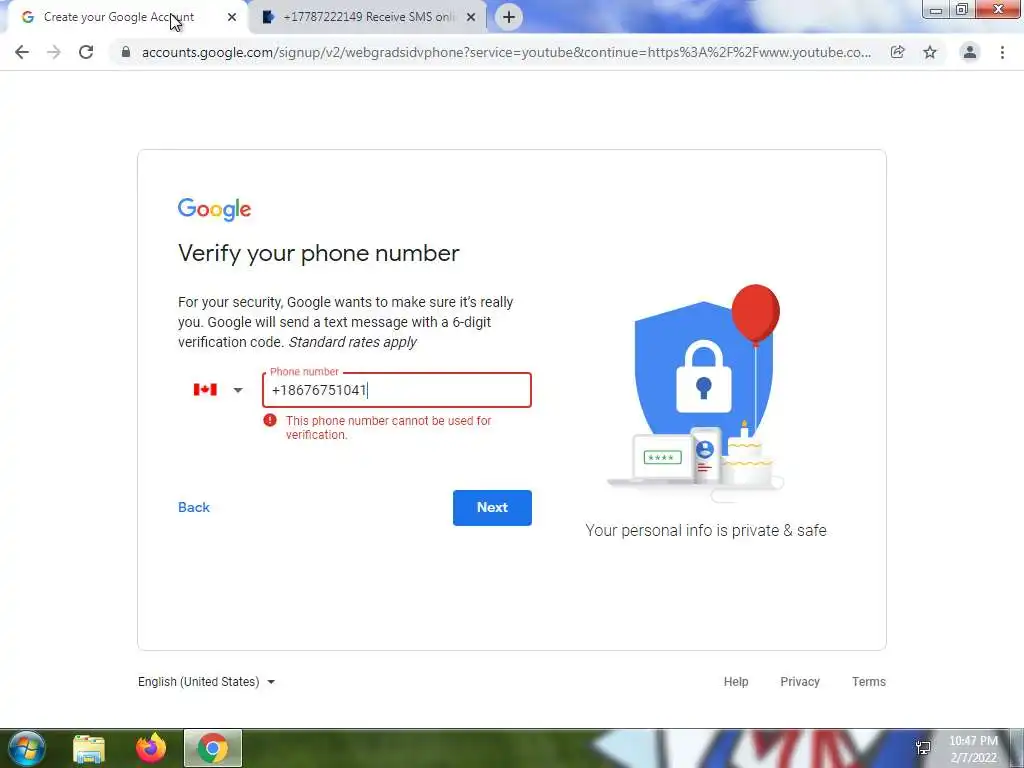Open Chrome three-dot menu
Screen dimensions: 1024x768
[x=1002, y=52]
